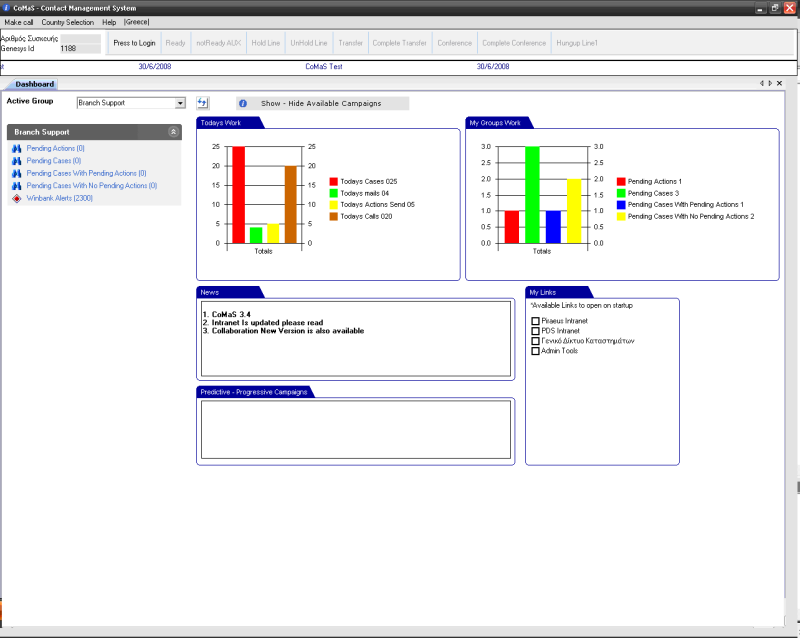Screen dimensions: 800x638
Task: Click news item 'CoMaS 3.4'
Action: 231,314
